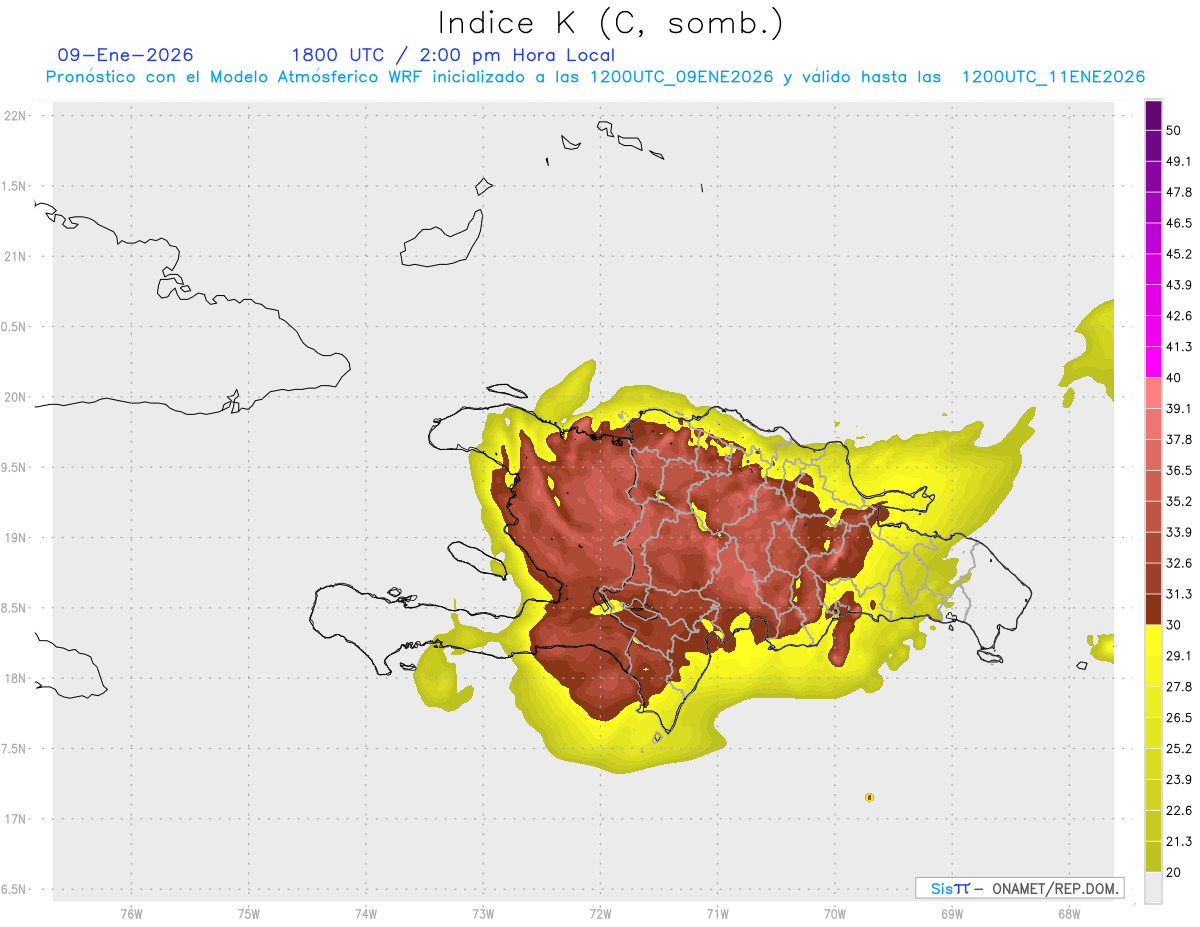The width and height of the screenshot is (1200, 927).
Task: Click the colorbar value 22.6
Action: point(1179,811)
